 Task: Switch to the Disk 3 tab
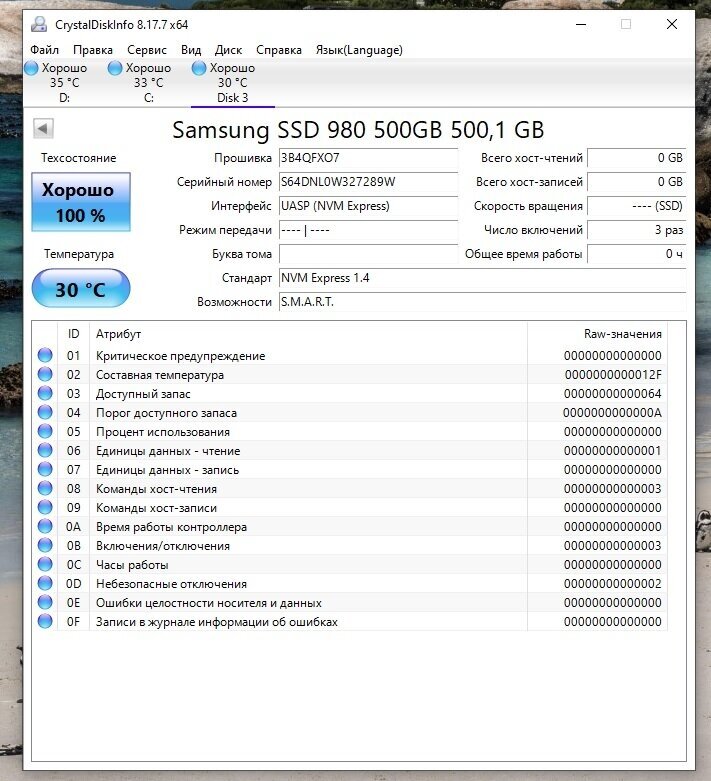click(x=233, y=83)
